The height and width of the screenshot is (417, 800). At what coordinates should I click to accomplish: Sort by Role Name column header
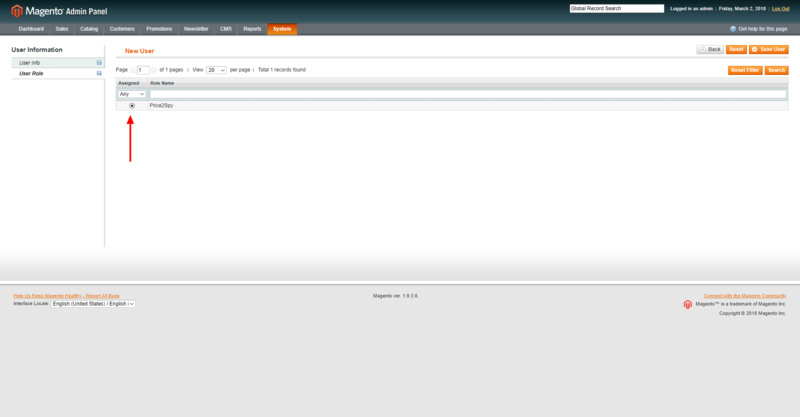[x=162, y=83]
